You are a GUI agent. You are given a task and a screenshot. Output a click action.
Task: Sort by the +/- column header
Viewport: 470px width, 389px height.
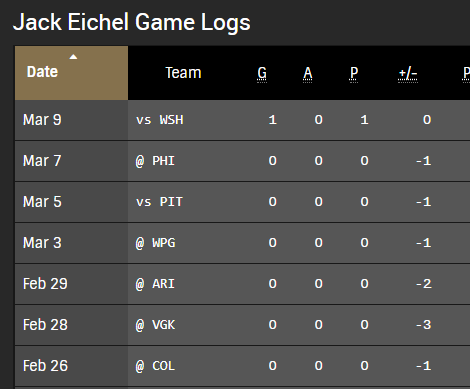(x=408, y=73)
